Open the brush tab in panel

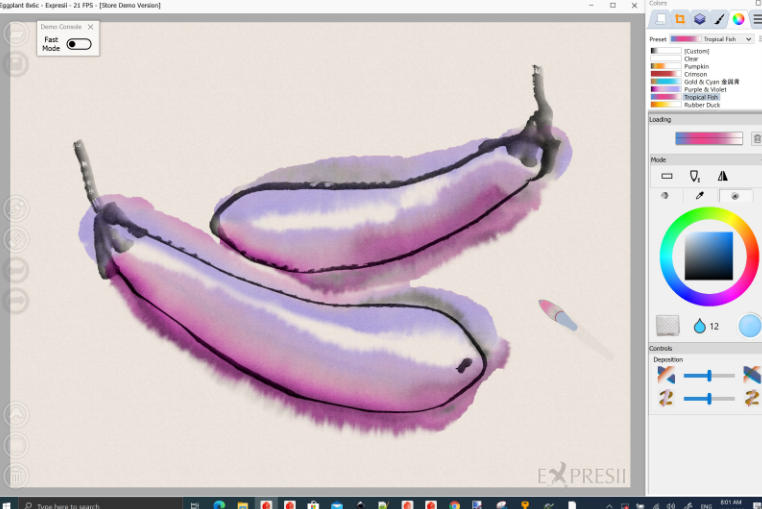click(719, 19)
